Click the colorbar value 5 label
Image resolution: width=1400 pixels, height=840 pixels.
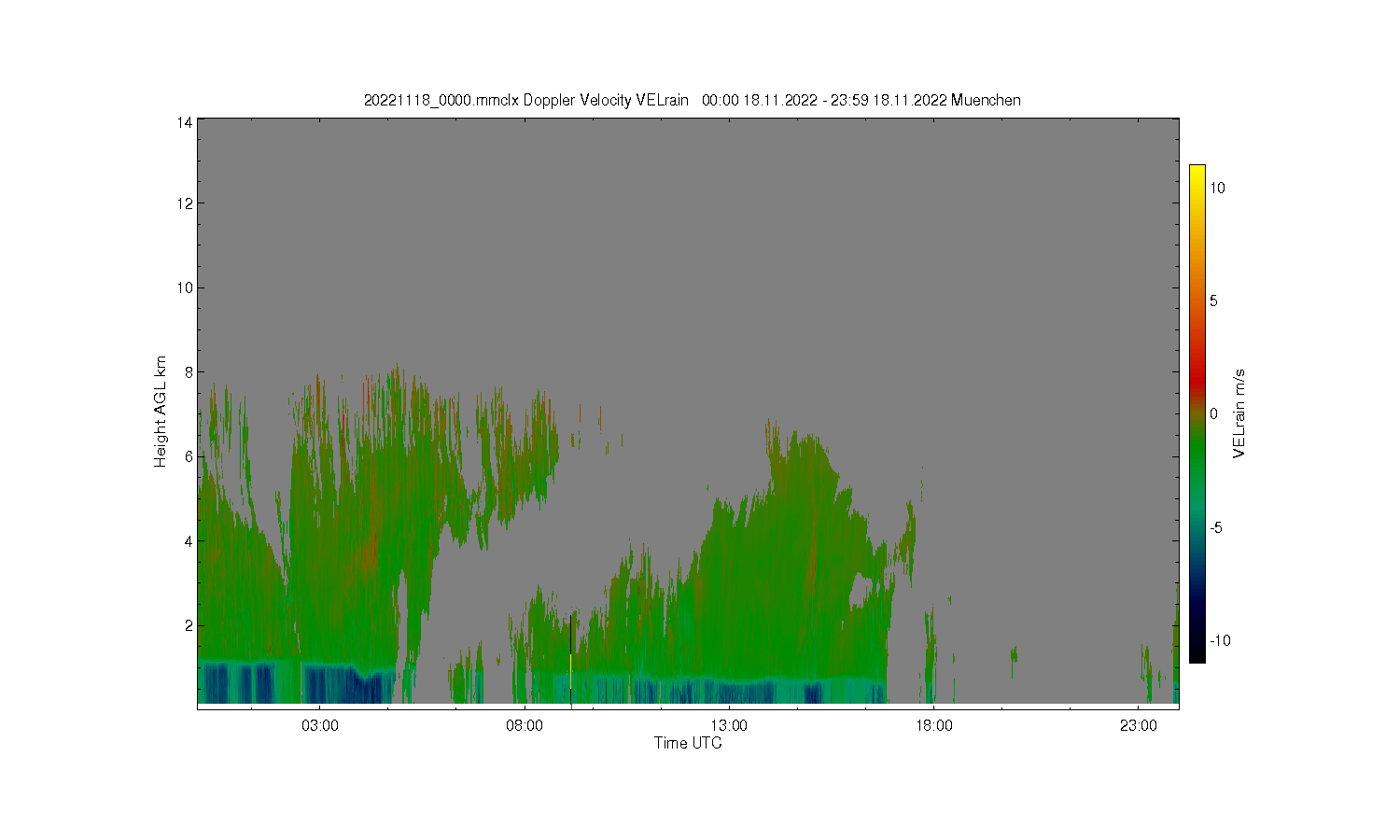click(1214, 301)
